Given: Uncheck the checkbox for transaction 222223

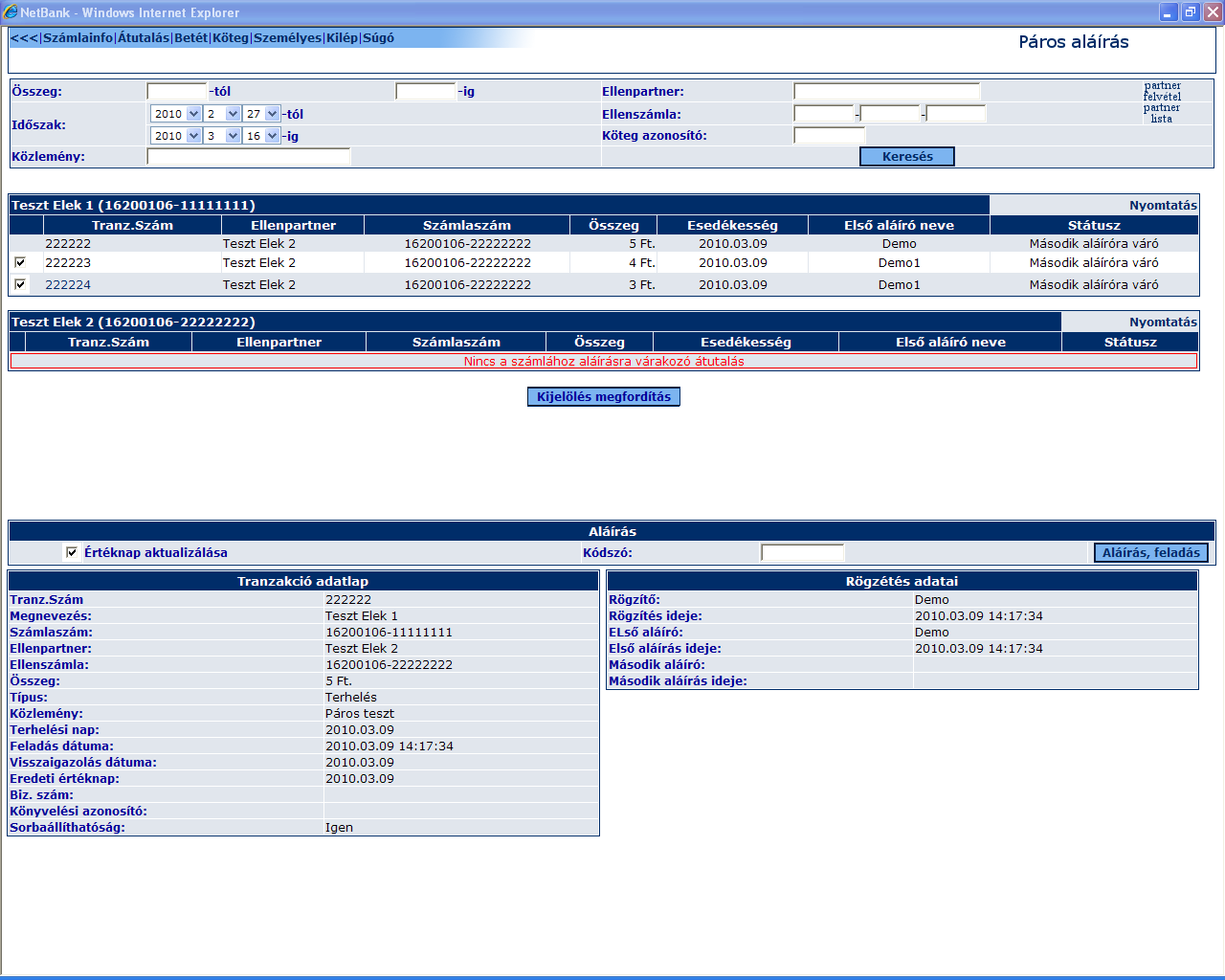Looking at the screenshot, I should (20, 262).
